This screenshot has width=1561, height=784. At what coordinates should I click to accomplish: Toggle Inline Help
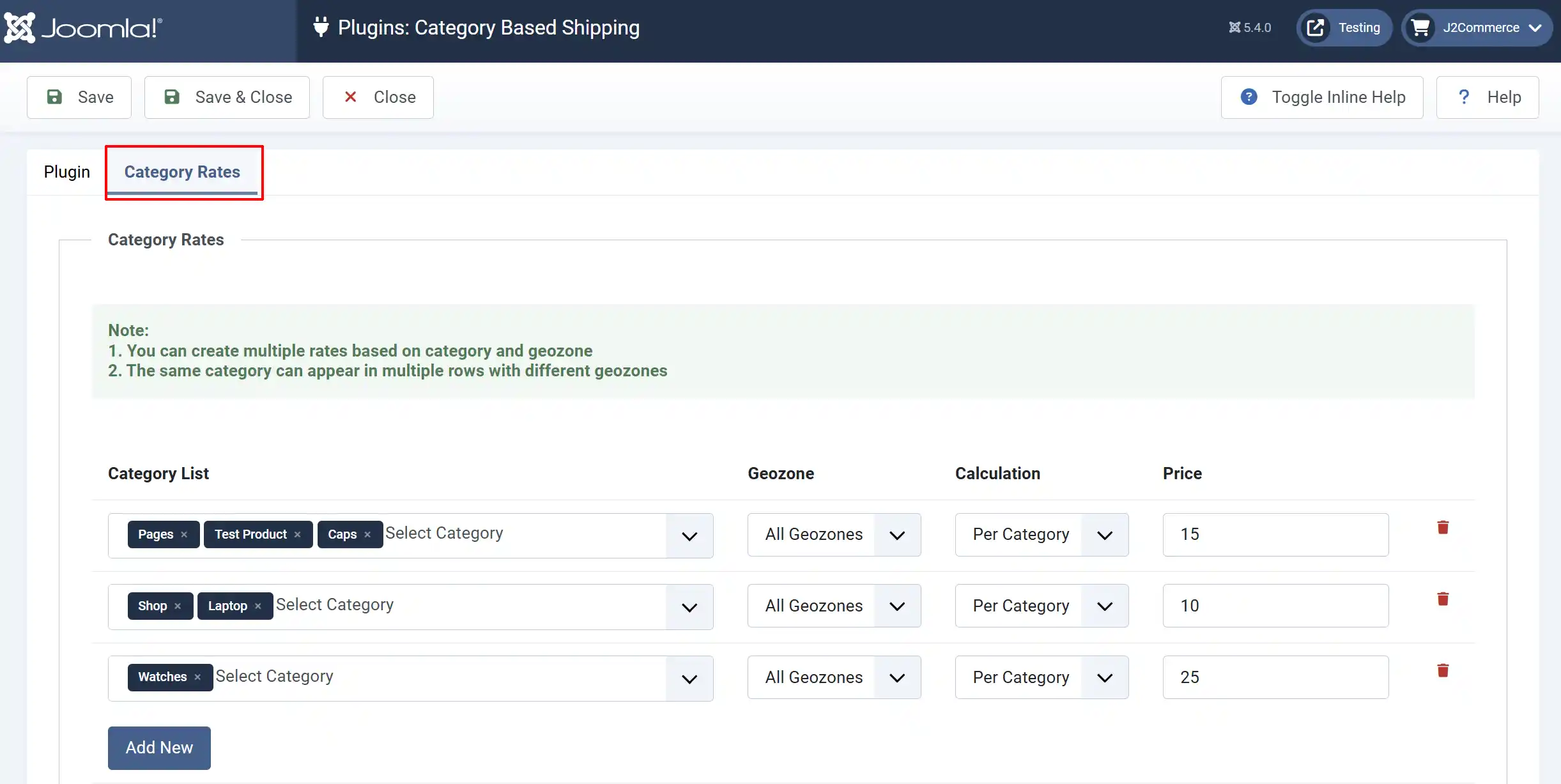[1322, 97]
